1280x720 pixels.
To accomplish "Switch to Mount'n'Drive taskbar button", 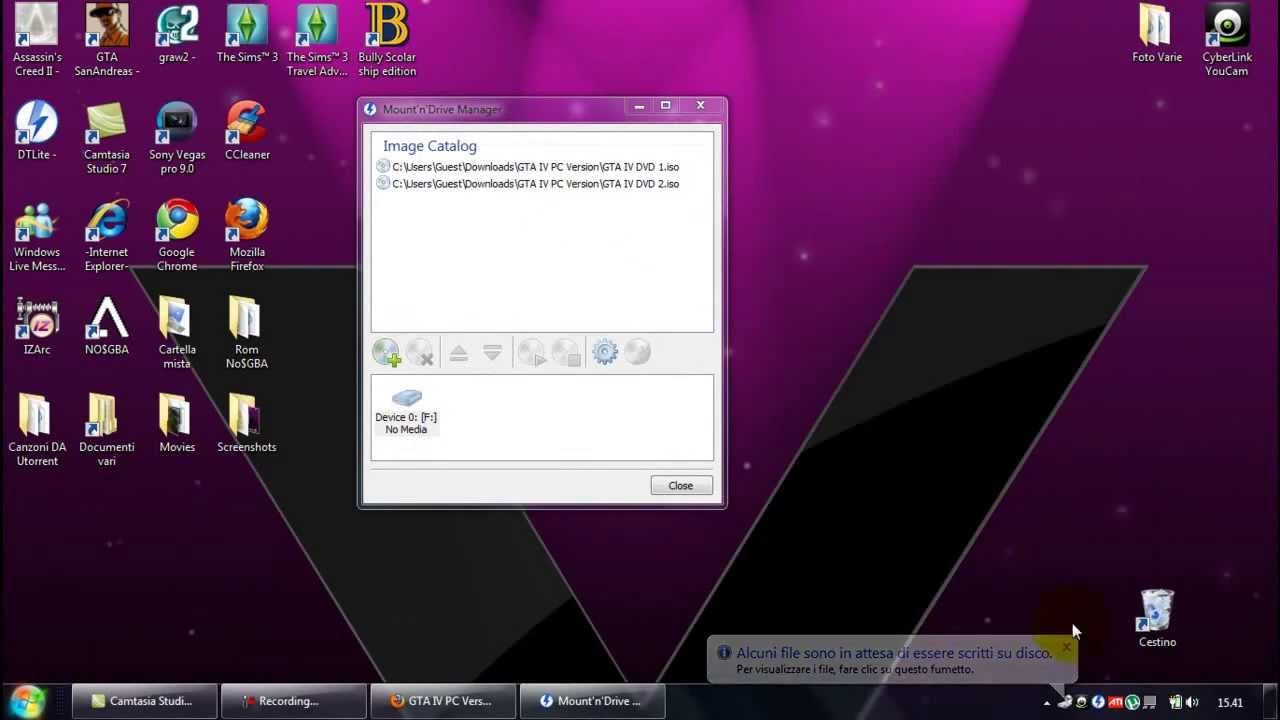I will (x=592, y=701).
